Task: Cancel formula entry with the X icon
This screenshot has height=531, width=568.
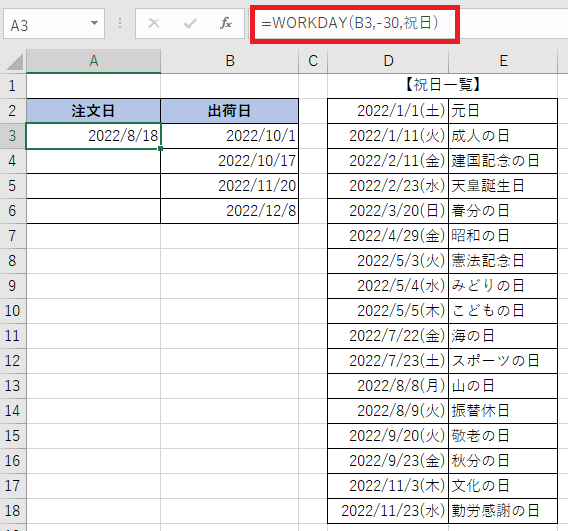Action: [154, 24]
